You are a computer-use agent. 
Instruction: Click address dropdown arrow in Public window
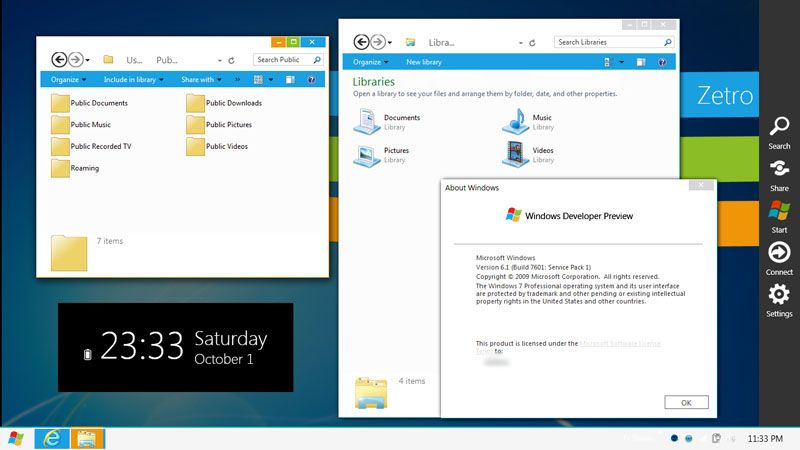point(220,60)
